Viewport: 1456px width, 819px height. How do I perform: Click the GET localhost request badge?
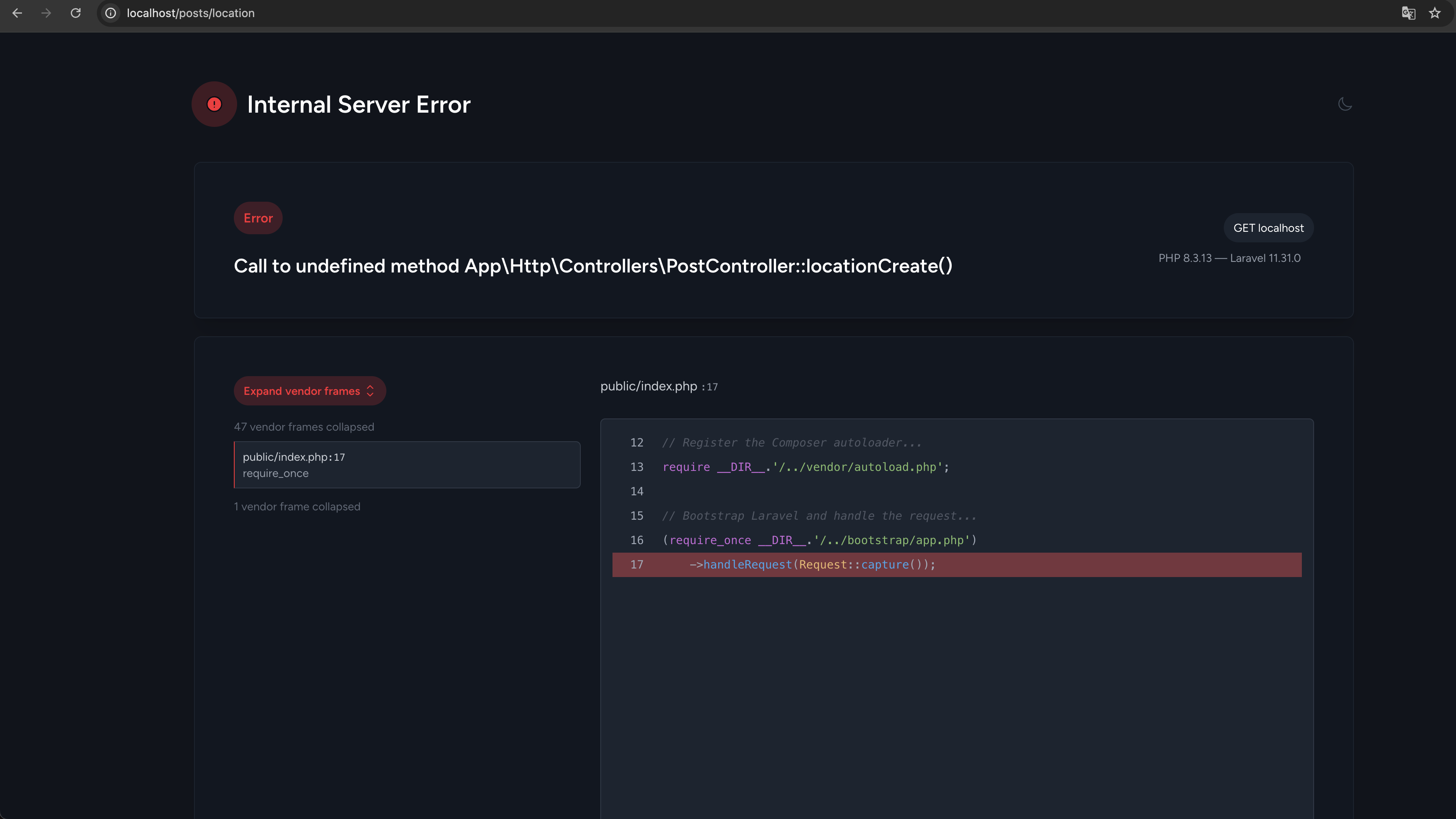pos(1269,228)
